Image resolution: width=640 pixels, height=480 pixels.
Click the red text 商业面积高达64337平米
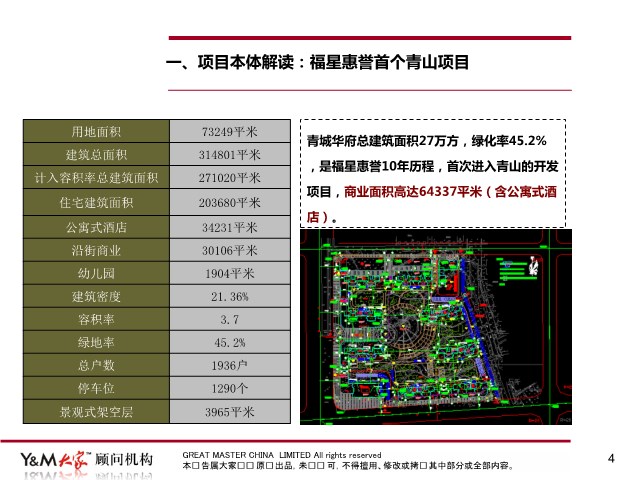pos(413,191)
